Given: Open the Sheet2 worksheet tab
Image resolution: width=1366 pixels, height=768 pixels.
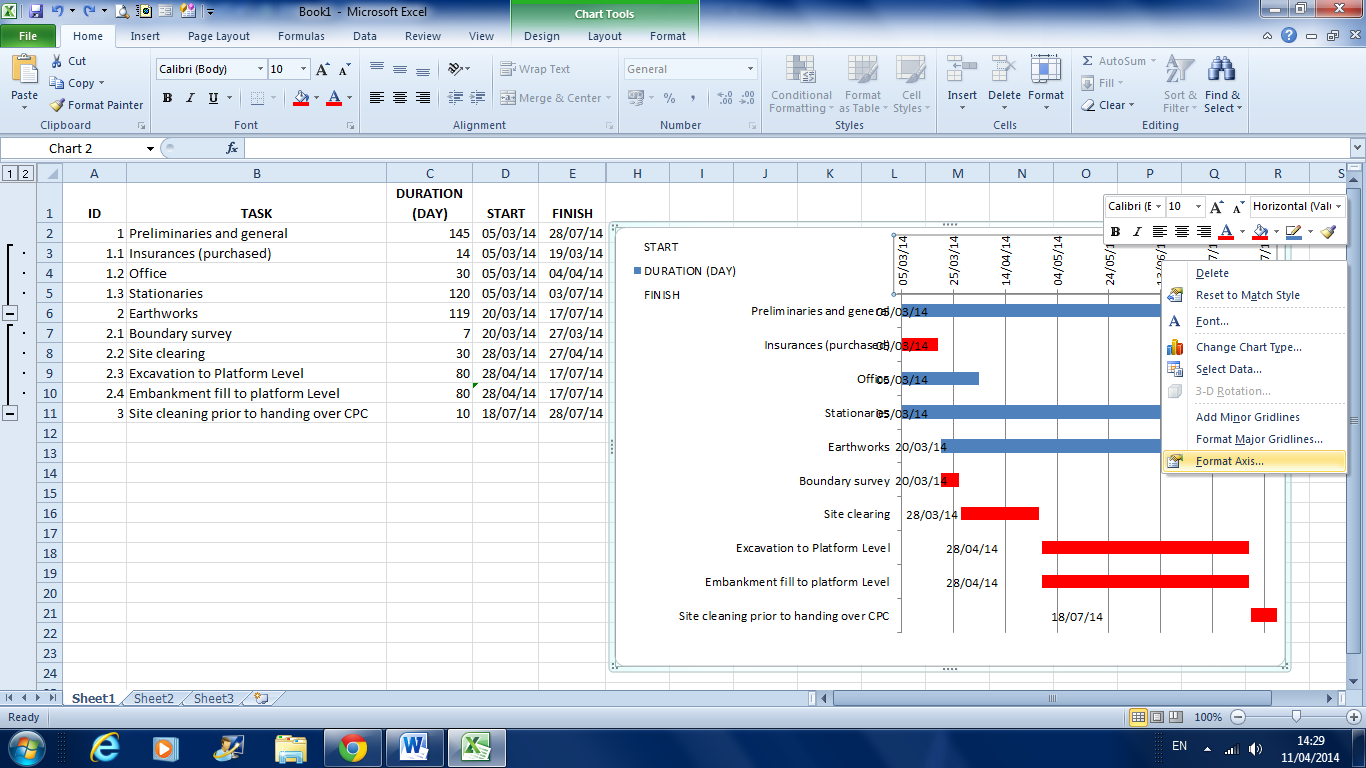Looking at the screenshot, I should [x=154, y=699].
